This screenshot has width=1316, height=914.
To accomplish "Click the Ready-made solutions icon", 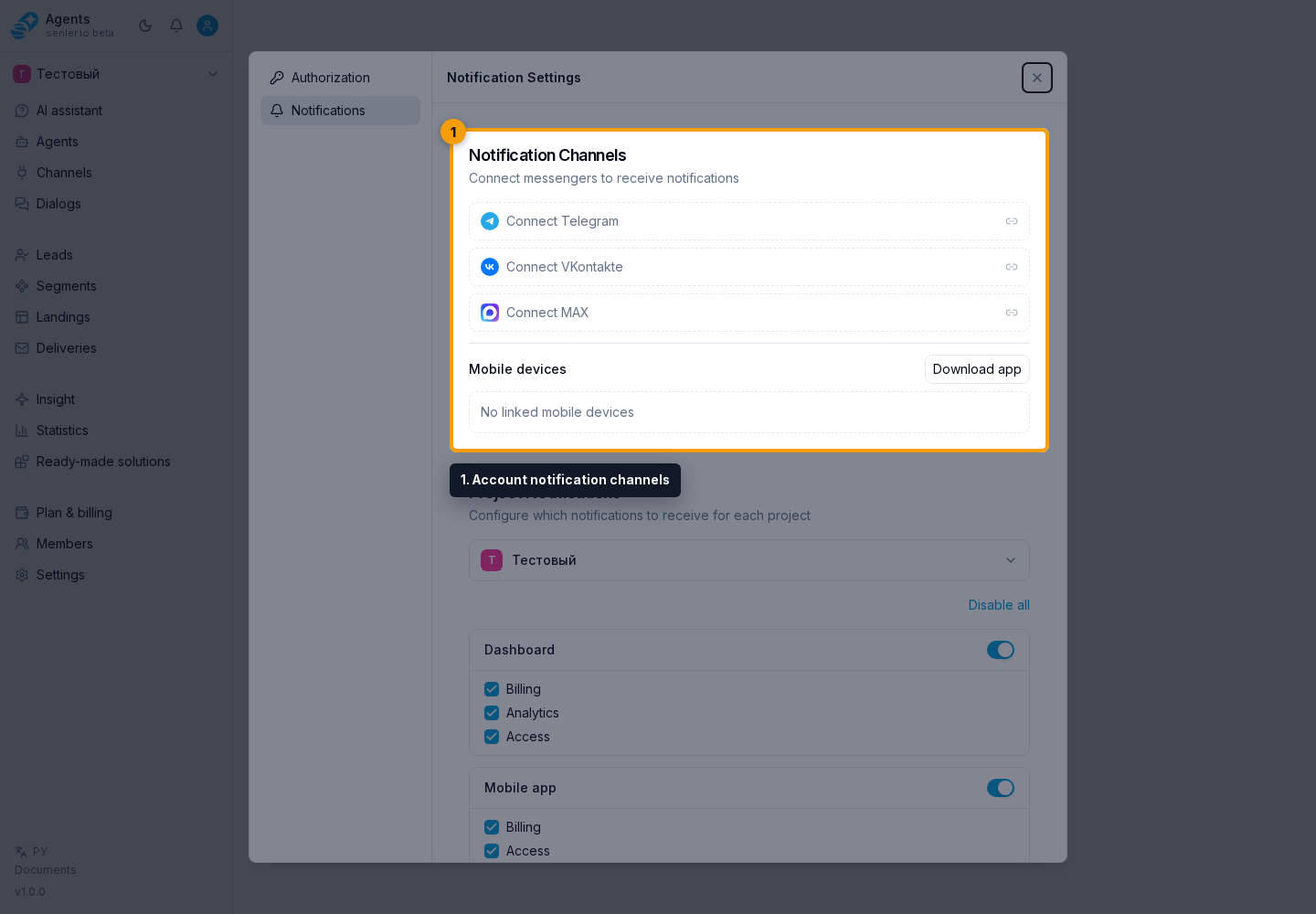I will click(x=22, y=462).
